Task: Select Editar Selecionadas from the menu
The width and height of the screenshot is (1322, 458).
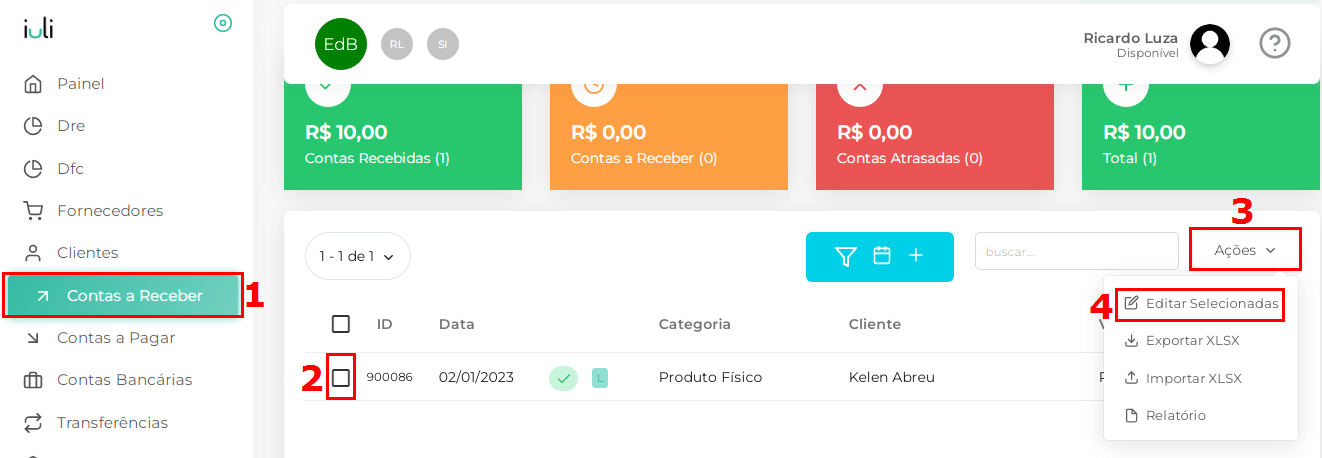Action: point(1201,303)
